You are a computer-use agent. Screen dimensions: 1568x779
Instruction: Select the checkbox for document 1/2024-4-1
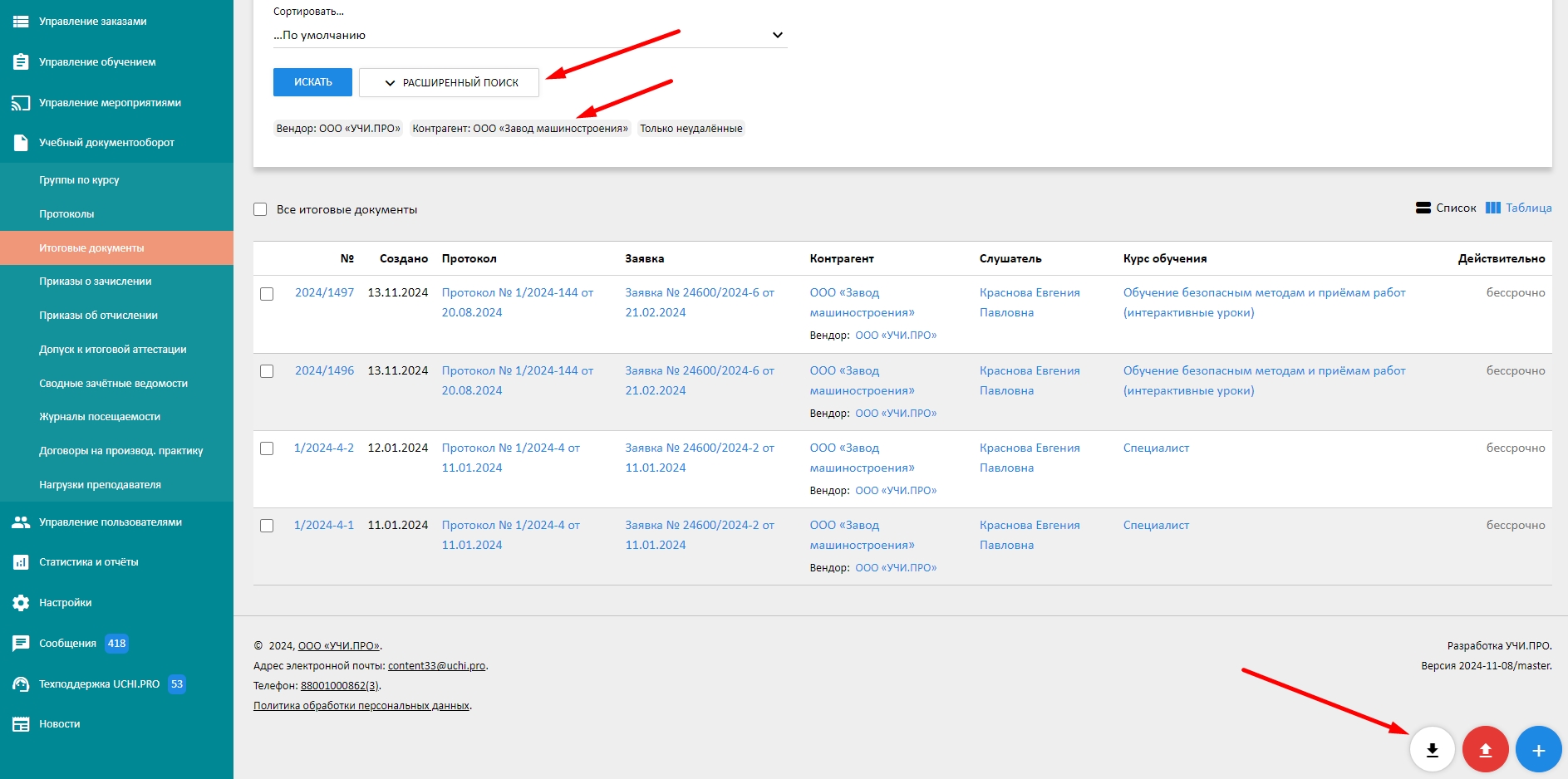(267, 526)
